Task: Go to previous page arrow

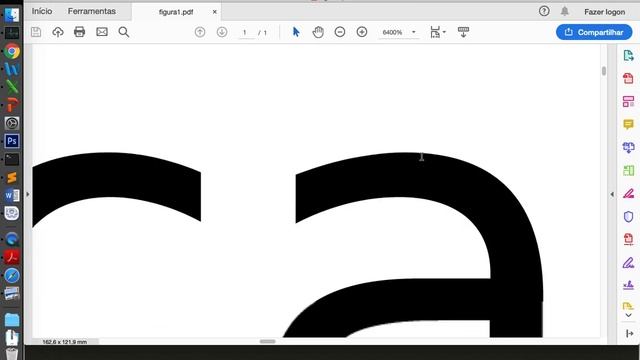Action: tap(200, 32)
